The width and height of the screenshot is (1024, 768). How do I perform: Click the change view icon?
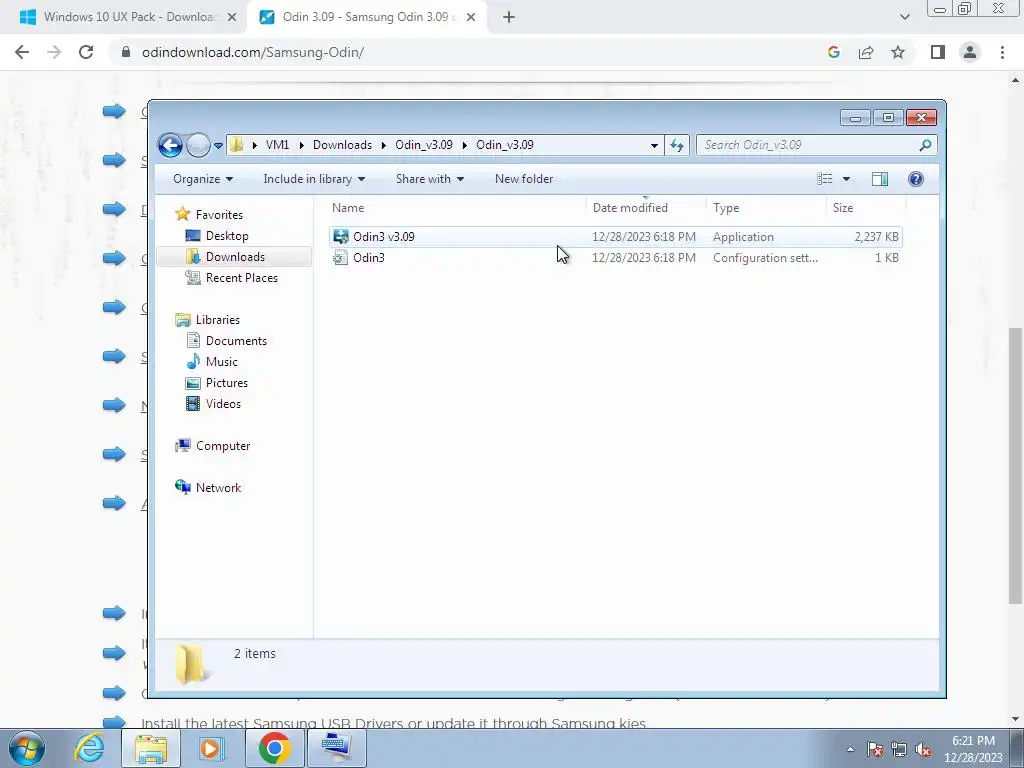[x=825, y=179]
